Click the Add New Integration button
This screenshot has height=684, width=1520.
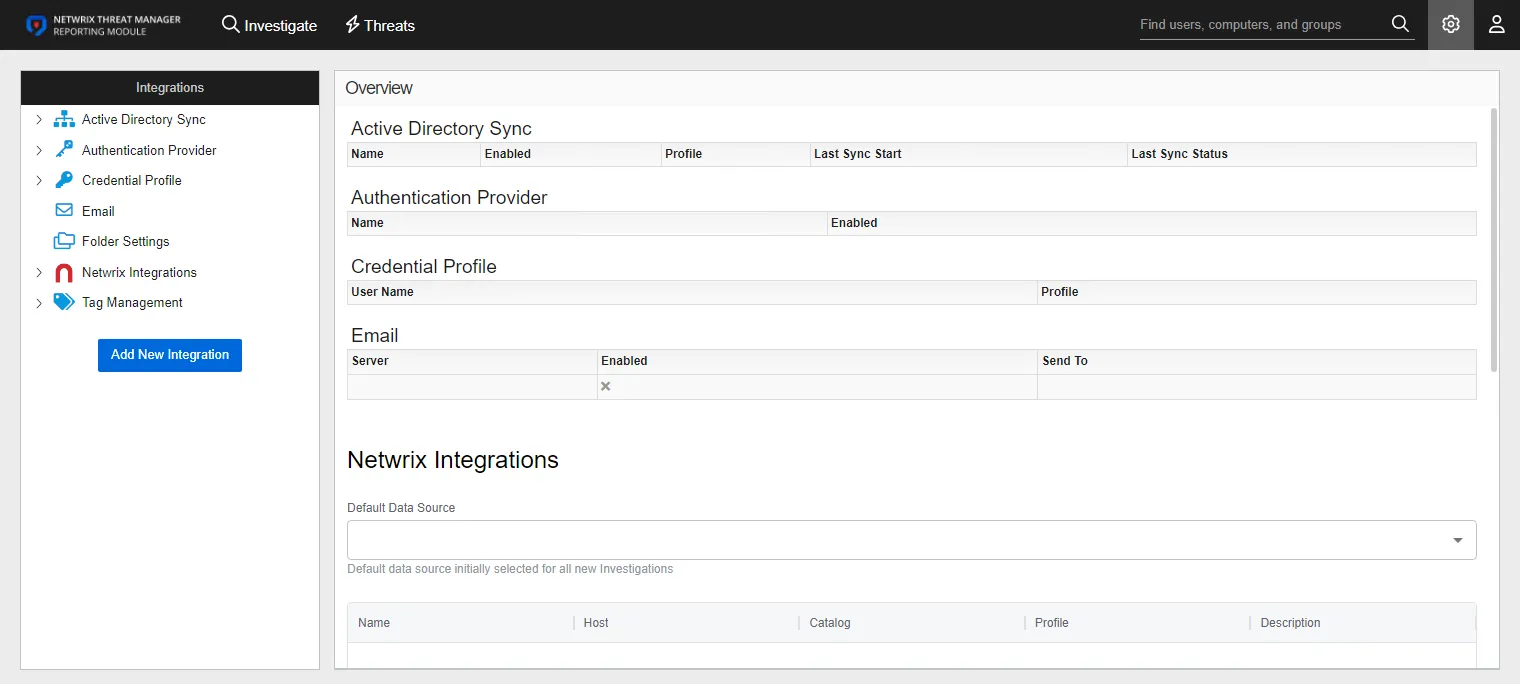pos(170,355)
